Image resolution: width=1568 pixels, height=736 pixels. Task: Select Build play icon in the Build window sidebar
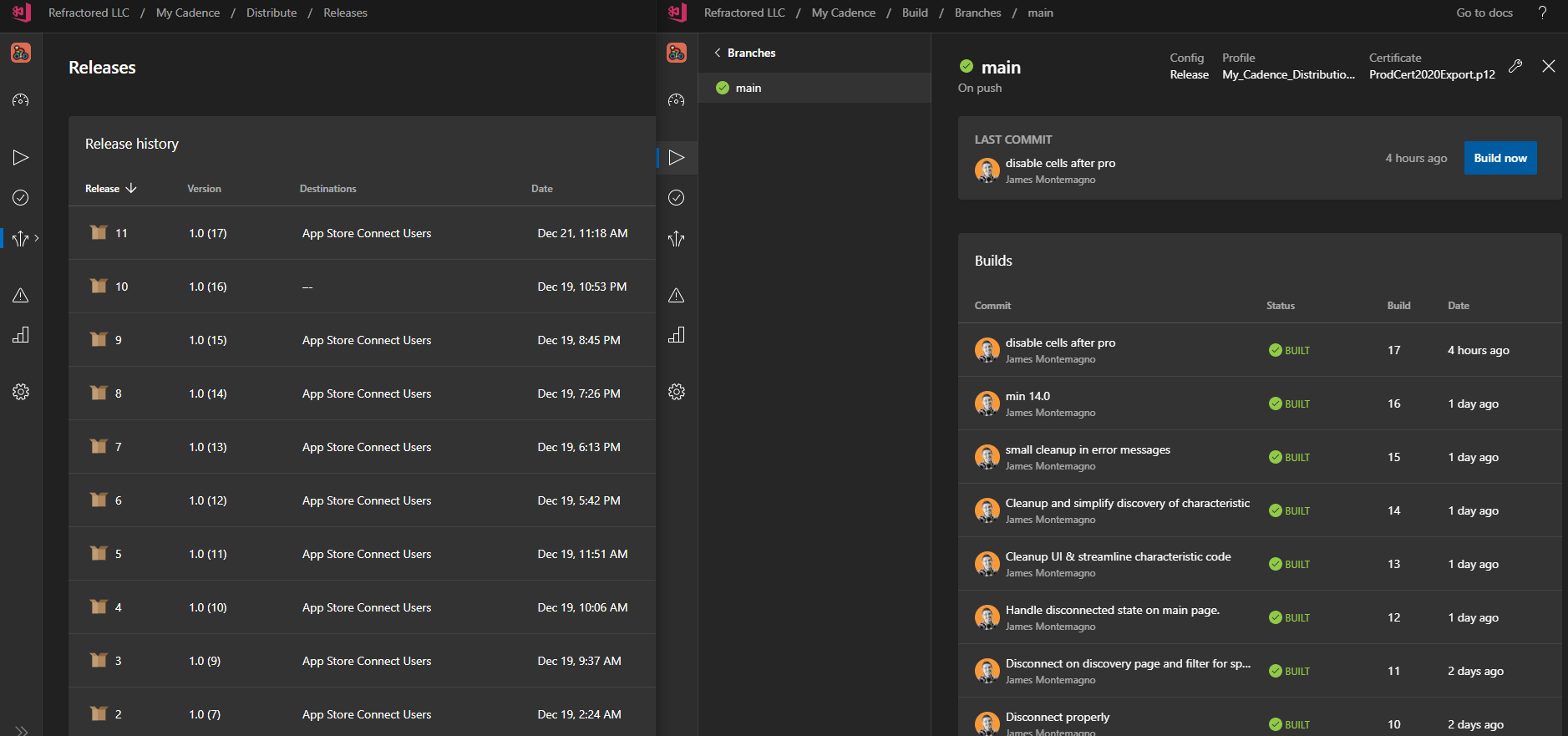[677, 157]
